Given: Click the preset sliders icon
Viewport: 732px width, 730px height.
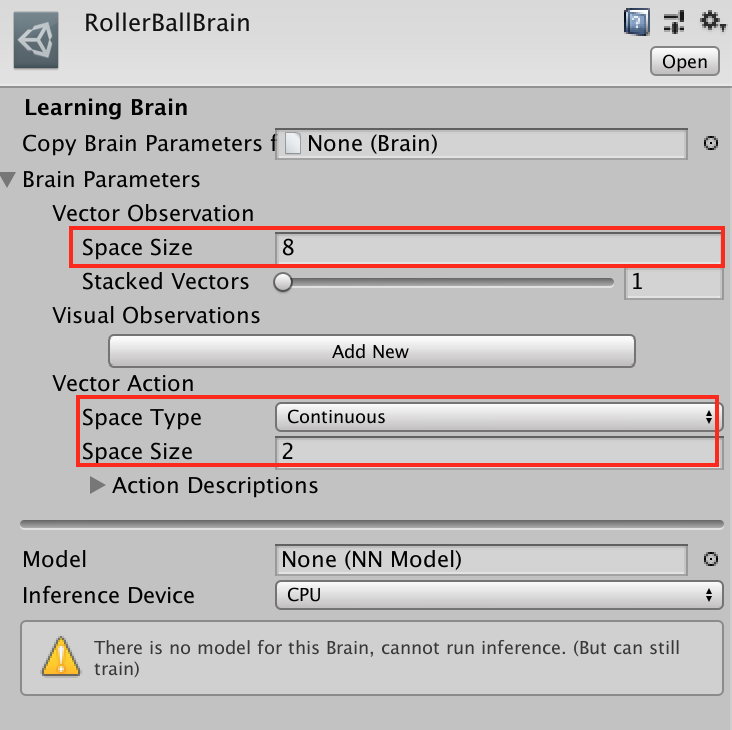Looking at the screenshot, I should point(673,21).
